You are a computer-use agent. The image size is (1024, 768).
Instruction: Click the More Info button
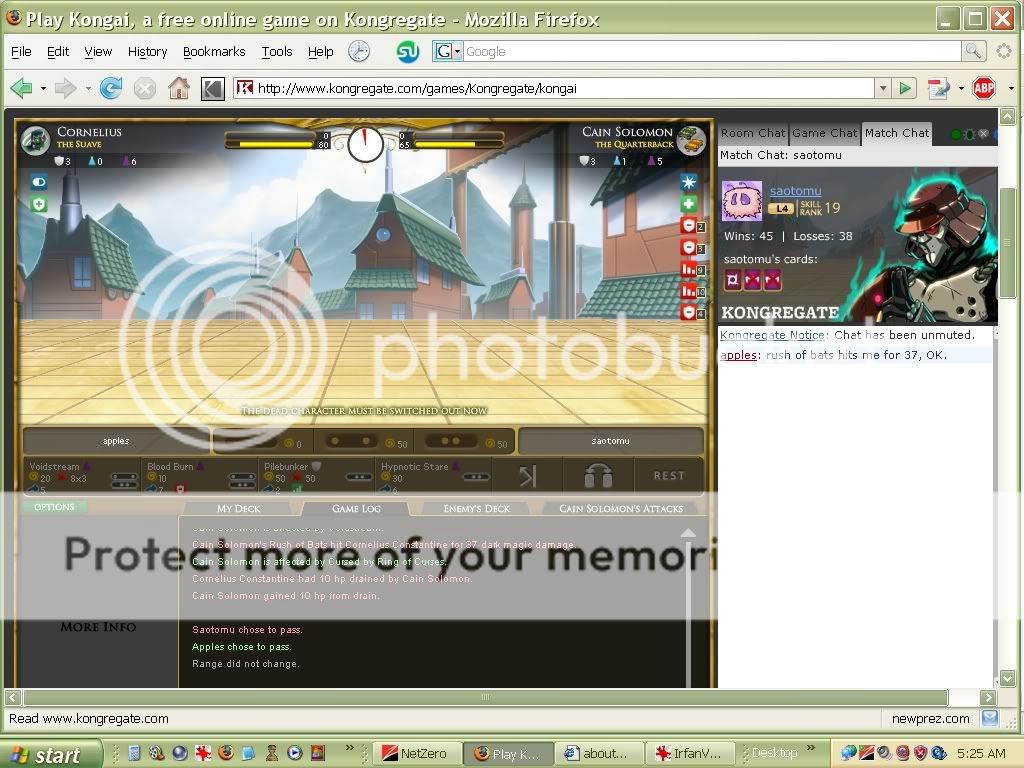click(98, 627)
